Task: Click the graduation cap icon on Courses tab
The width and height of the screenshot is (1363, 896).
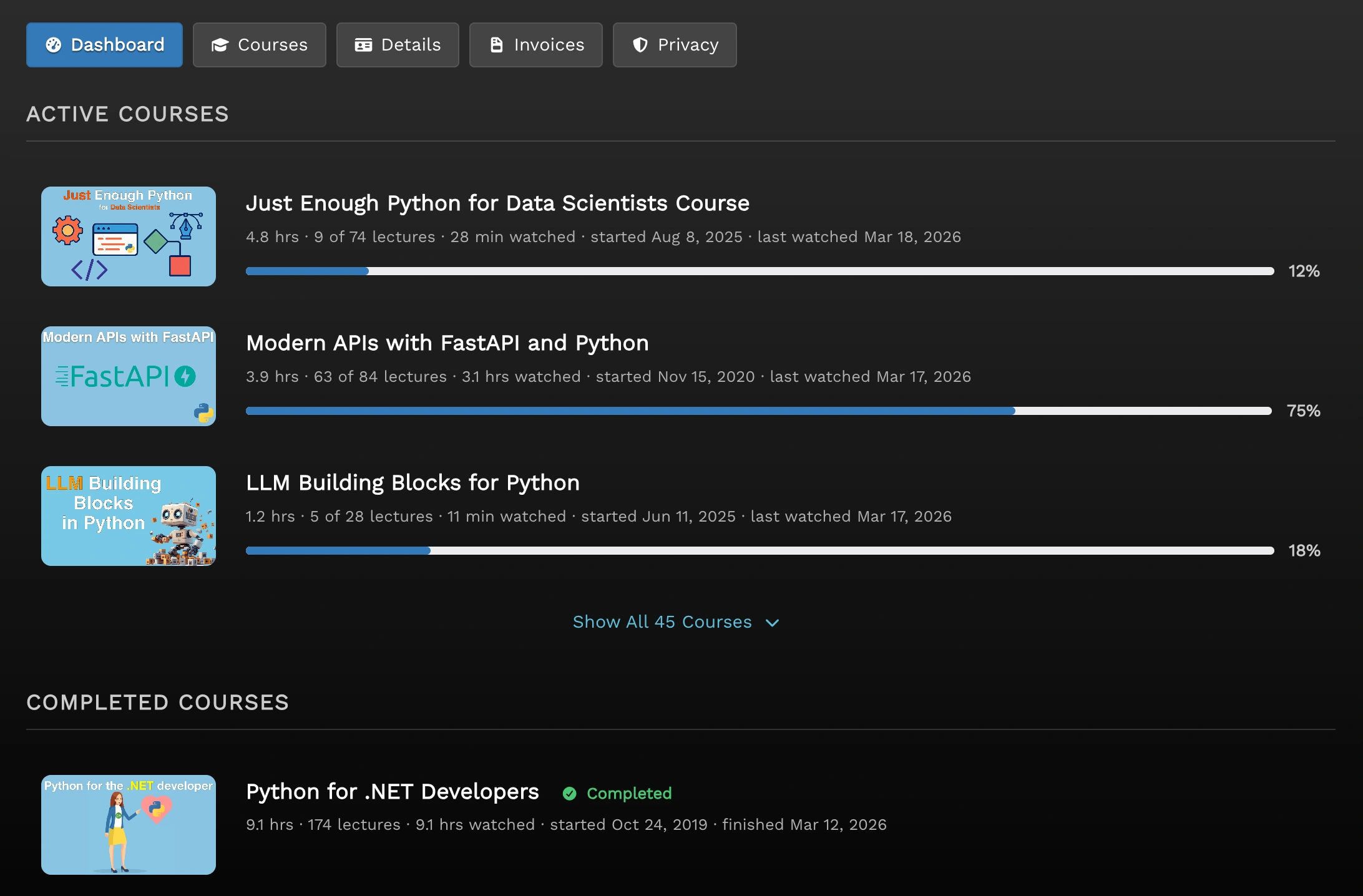Action: pos(220,44)
